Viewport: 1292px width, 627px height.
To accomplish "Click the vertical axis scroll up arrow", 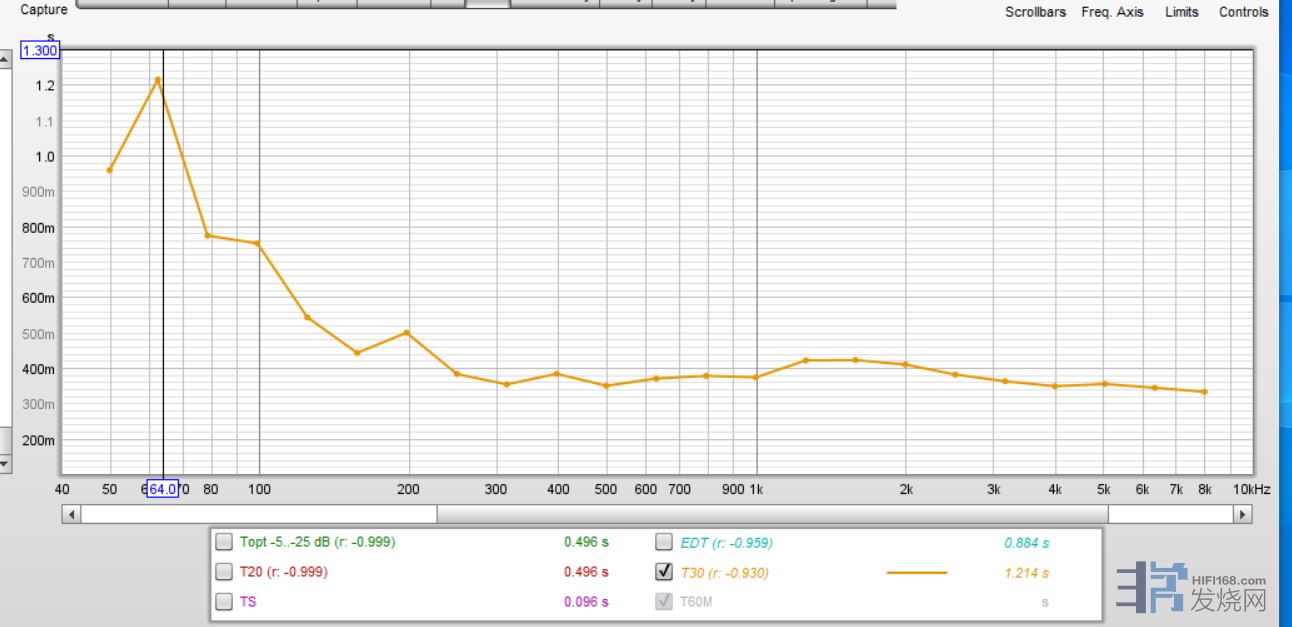I will pyautogui.click(x=5, y=59).
